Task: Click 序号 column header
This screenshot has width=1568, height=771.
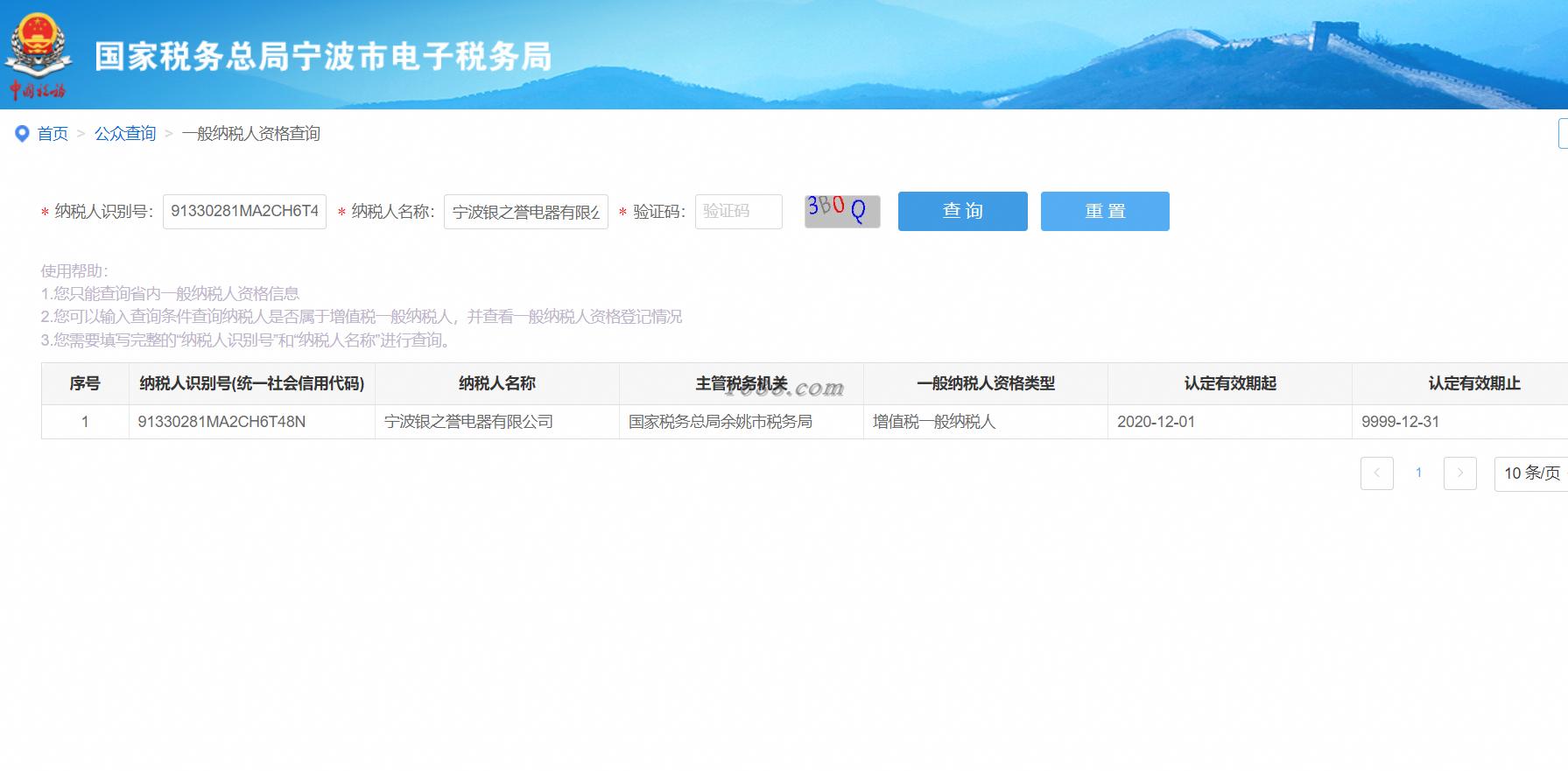Action: [x=85, y=383]
